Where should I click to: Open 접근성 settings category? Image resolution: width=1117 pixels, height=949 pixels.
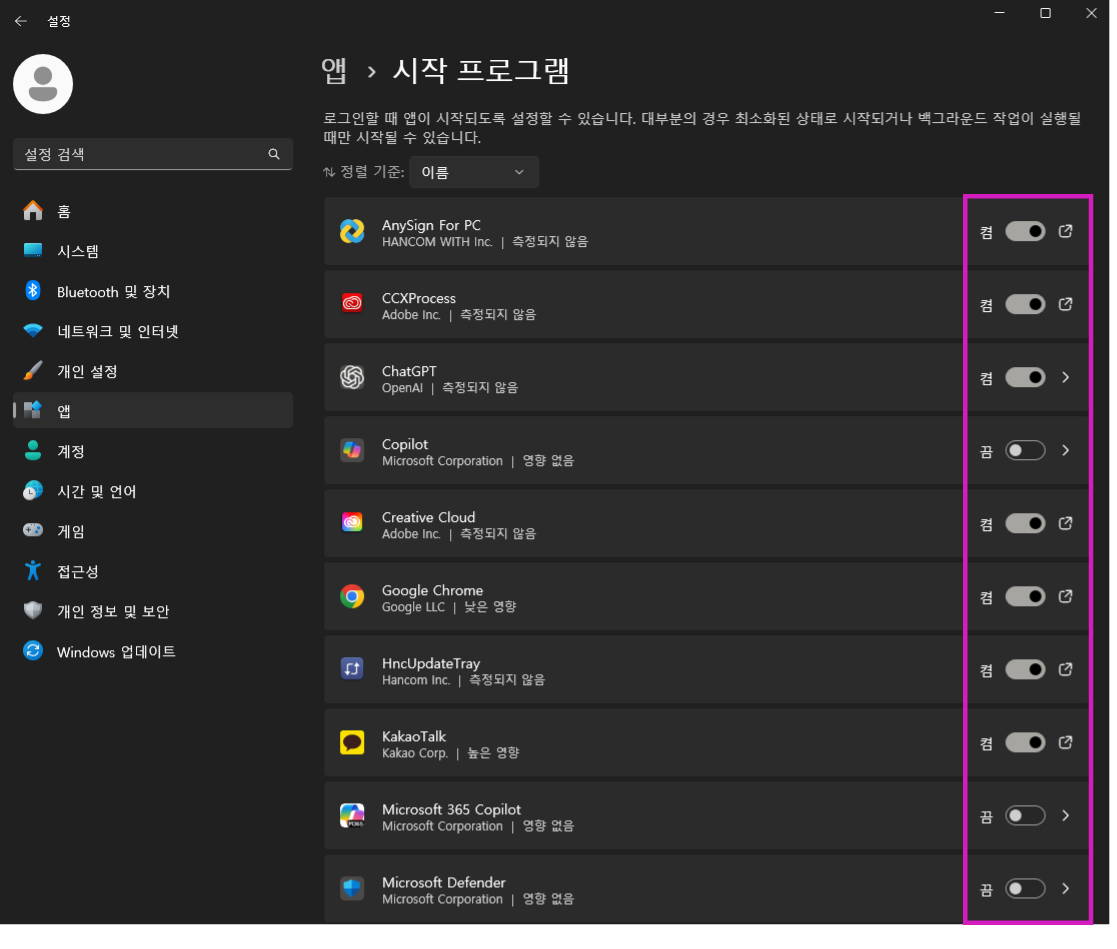pos(153,571)
